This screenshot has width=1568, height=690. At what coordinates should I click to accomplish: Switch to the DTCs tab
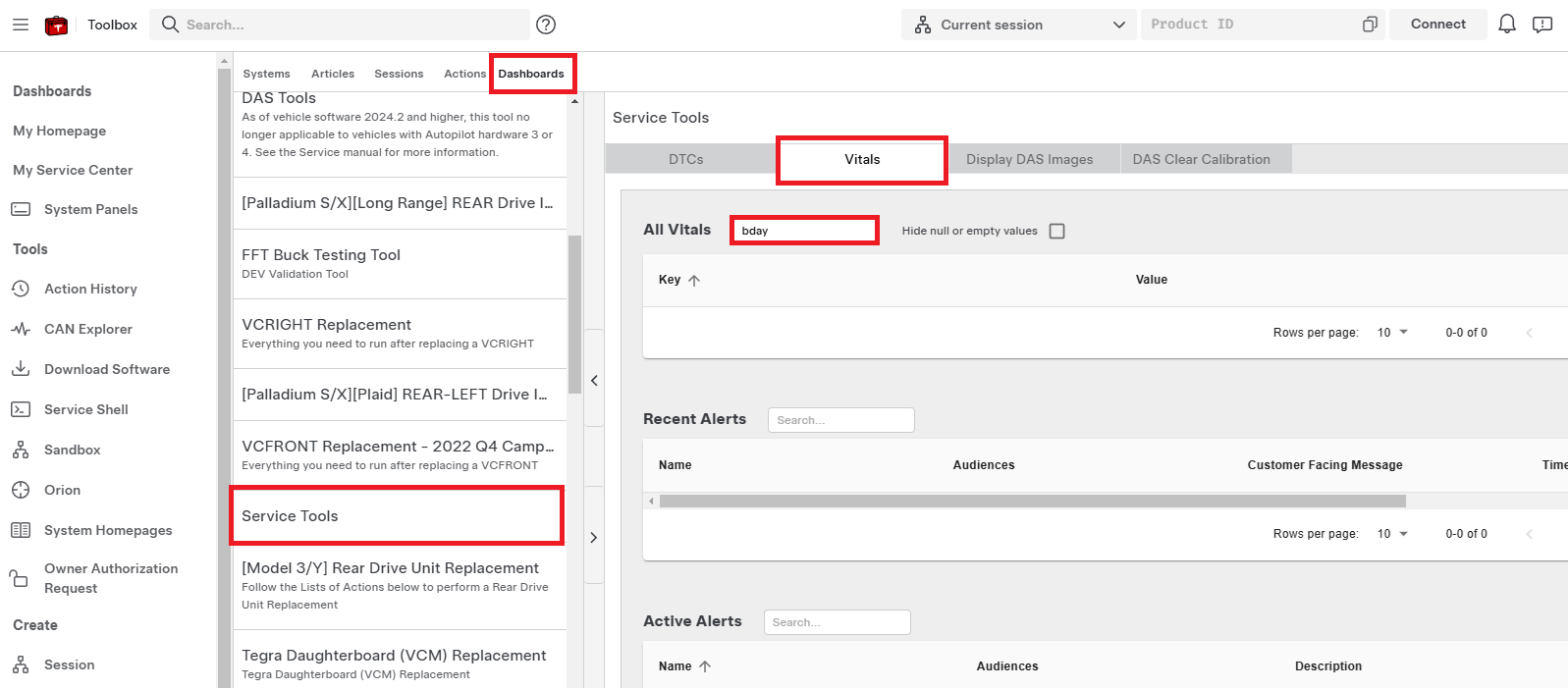pyautogui.click(x=685, y=159)
